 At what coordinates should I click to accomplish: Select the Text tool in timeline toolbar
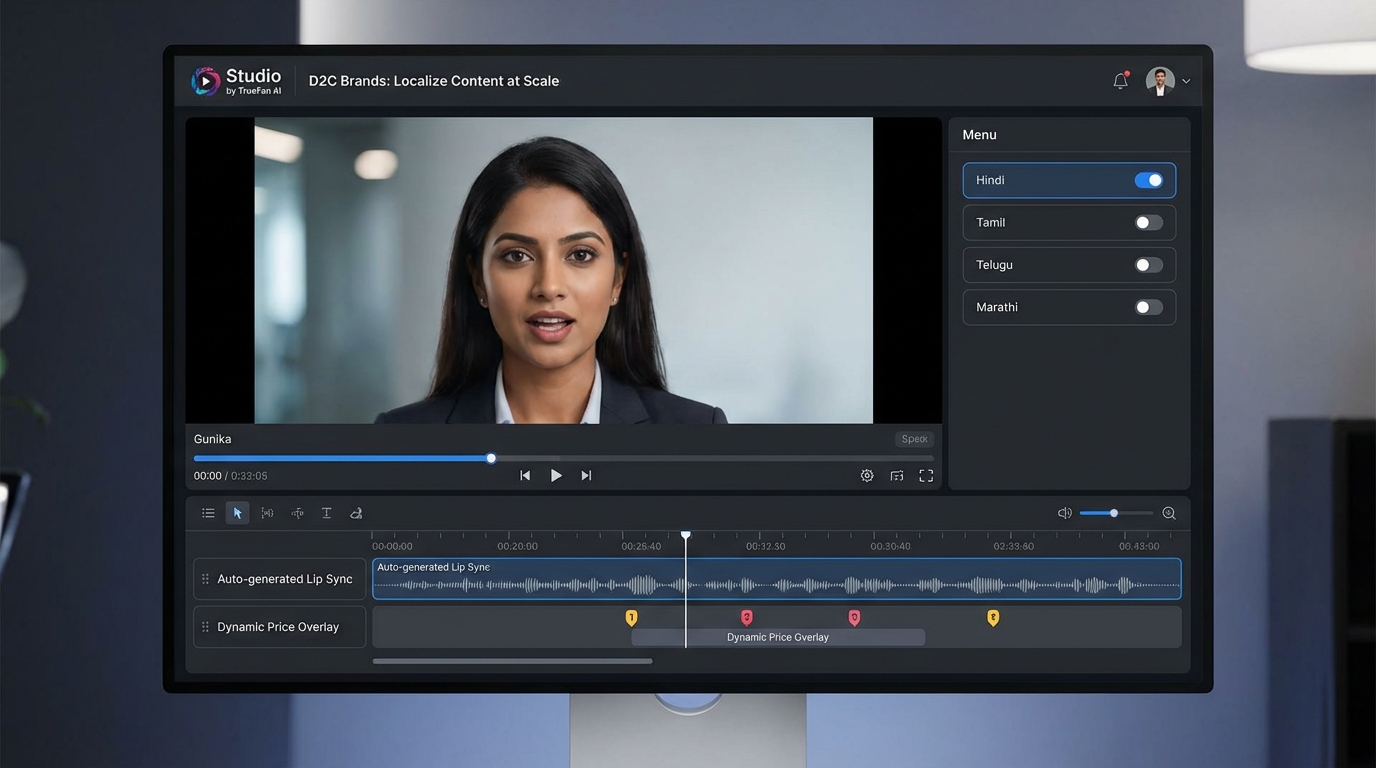[x=326, y=513]
